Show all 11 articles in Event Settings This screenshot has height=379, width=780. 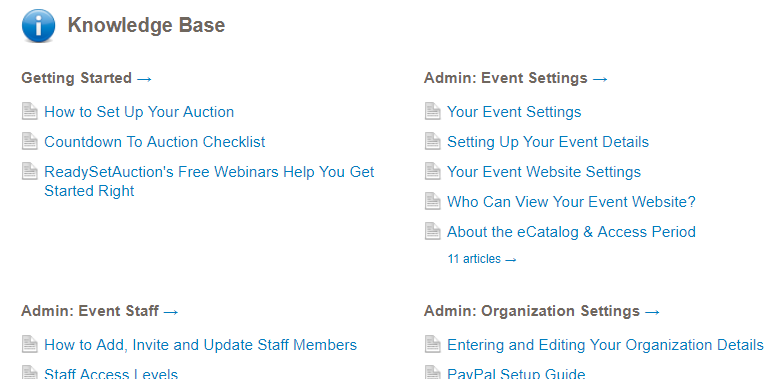482,259
